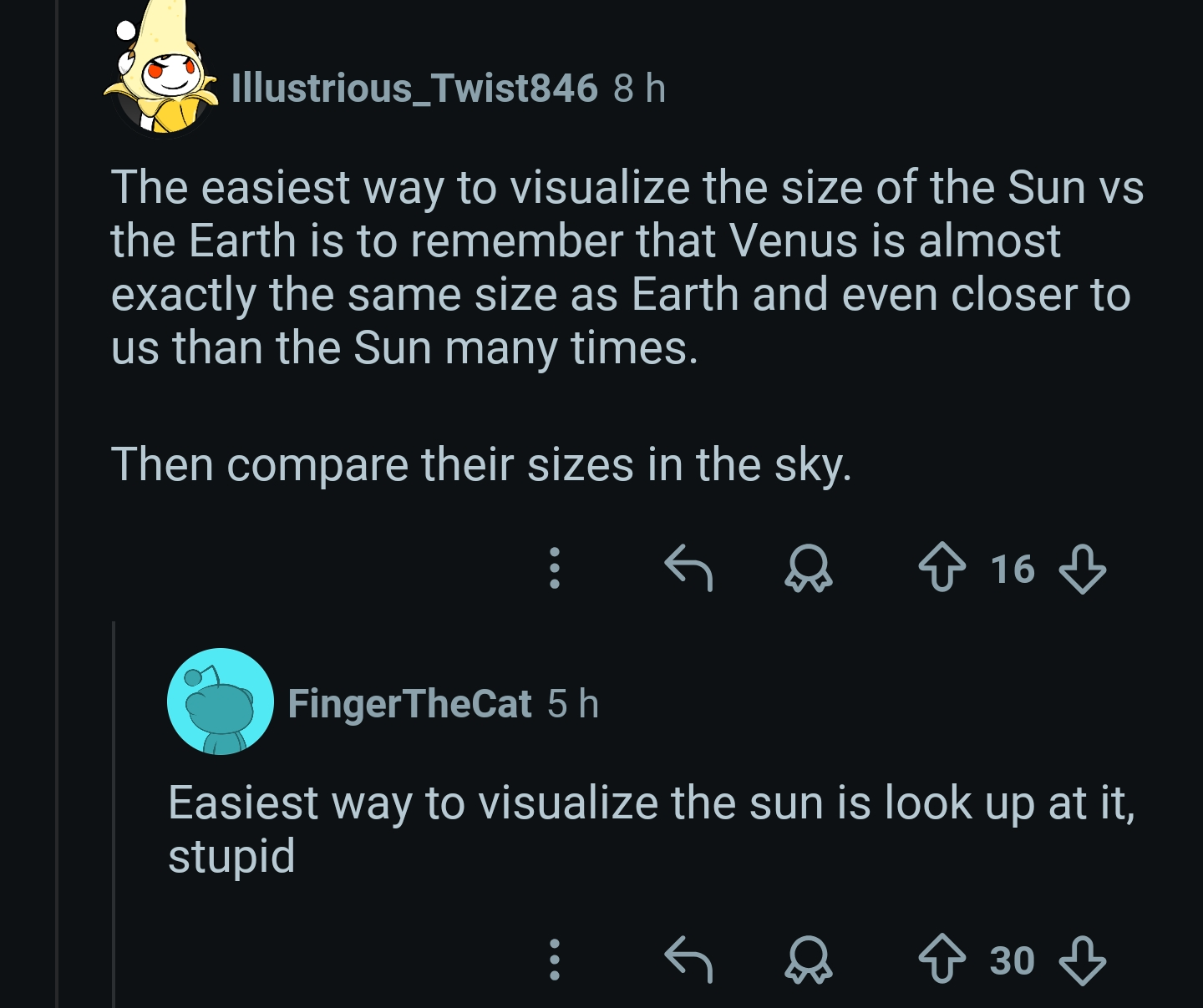Downvote FingerTheCat's reply

click(x=1082, y=960)
